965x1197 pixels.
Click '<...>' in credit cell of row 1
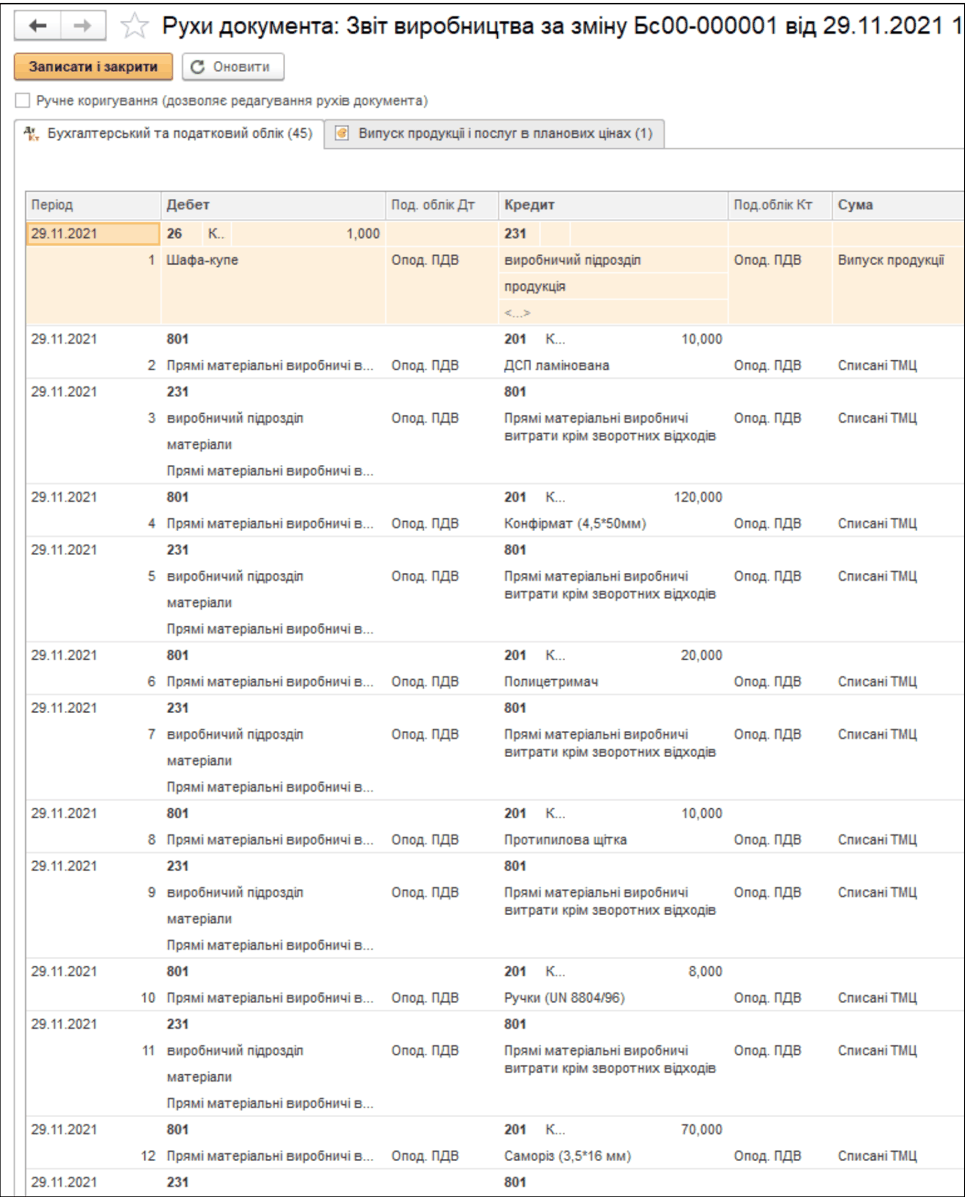coord(613,313)
